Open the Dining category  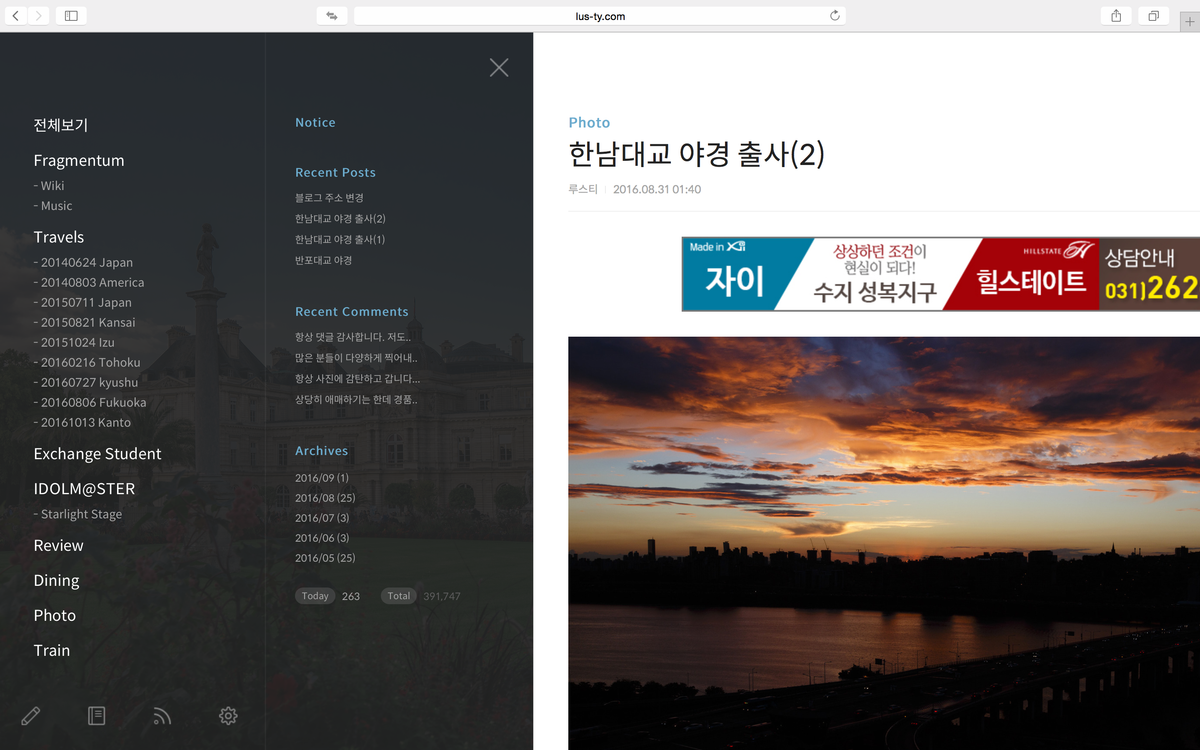[56, 581]
